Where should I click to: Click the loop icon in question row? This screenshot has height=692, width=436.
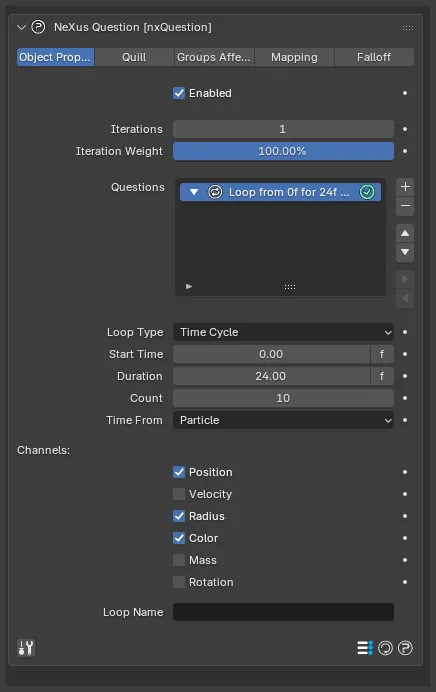tap(215, 192)
